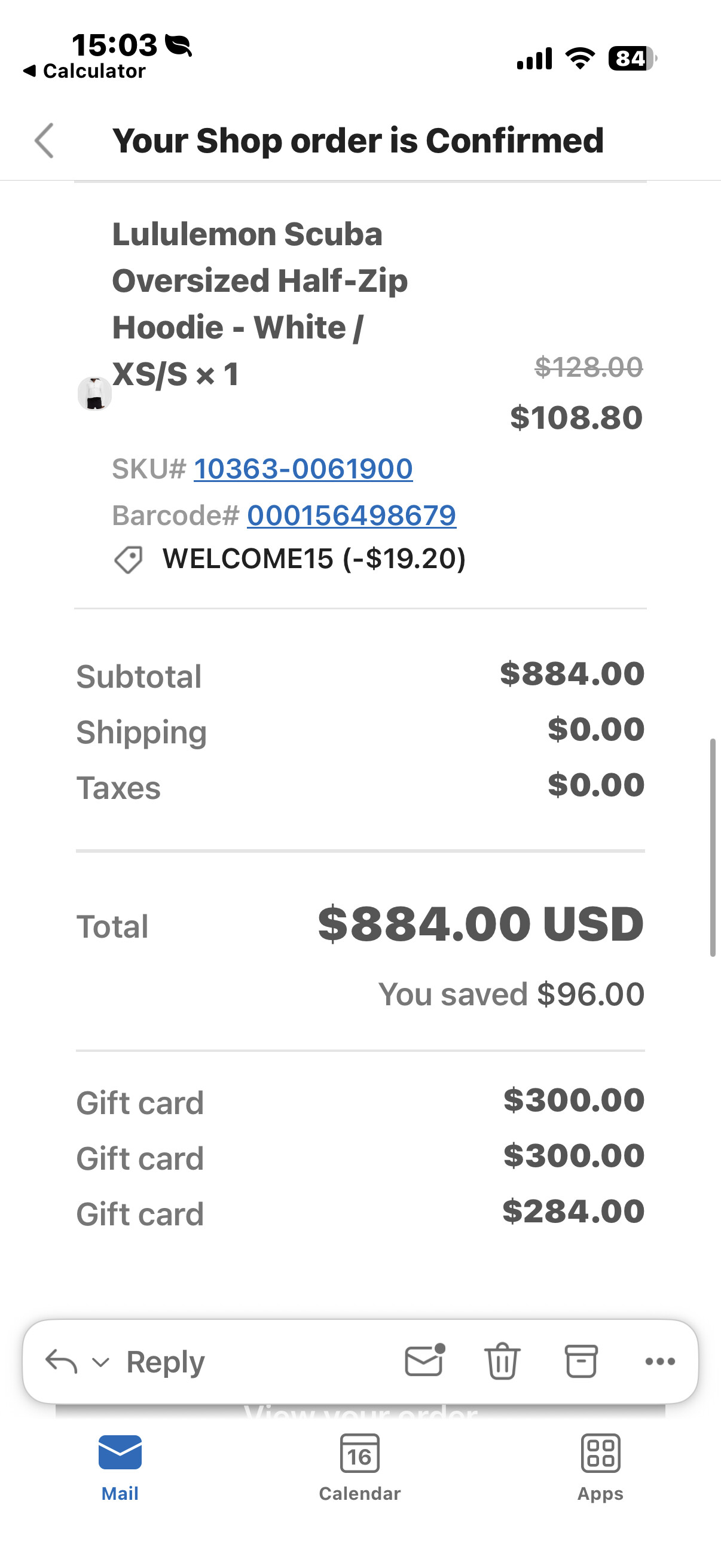Tap the back chevron in the header
Screen dimensions: 721x1568
(44, 141)
